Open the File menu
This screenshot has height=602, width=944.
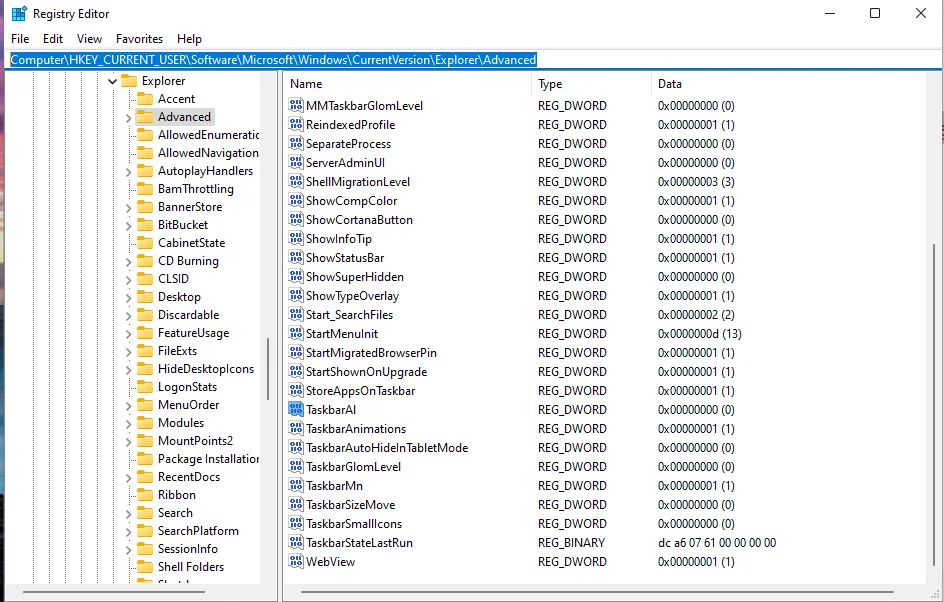[x=20, y=39]
